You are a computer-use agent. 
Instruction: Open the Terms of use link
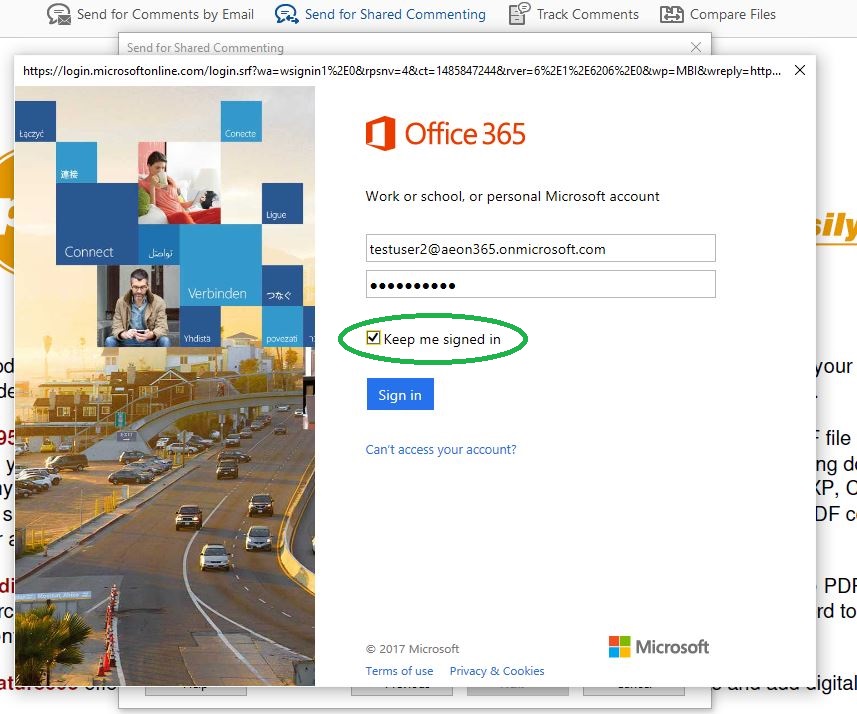[400, 671]
